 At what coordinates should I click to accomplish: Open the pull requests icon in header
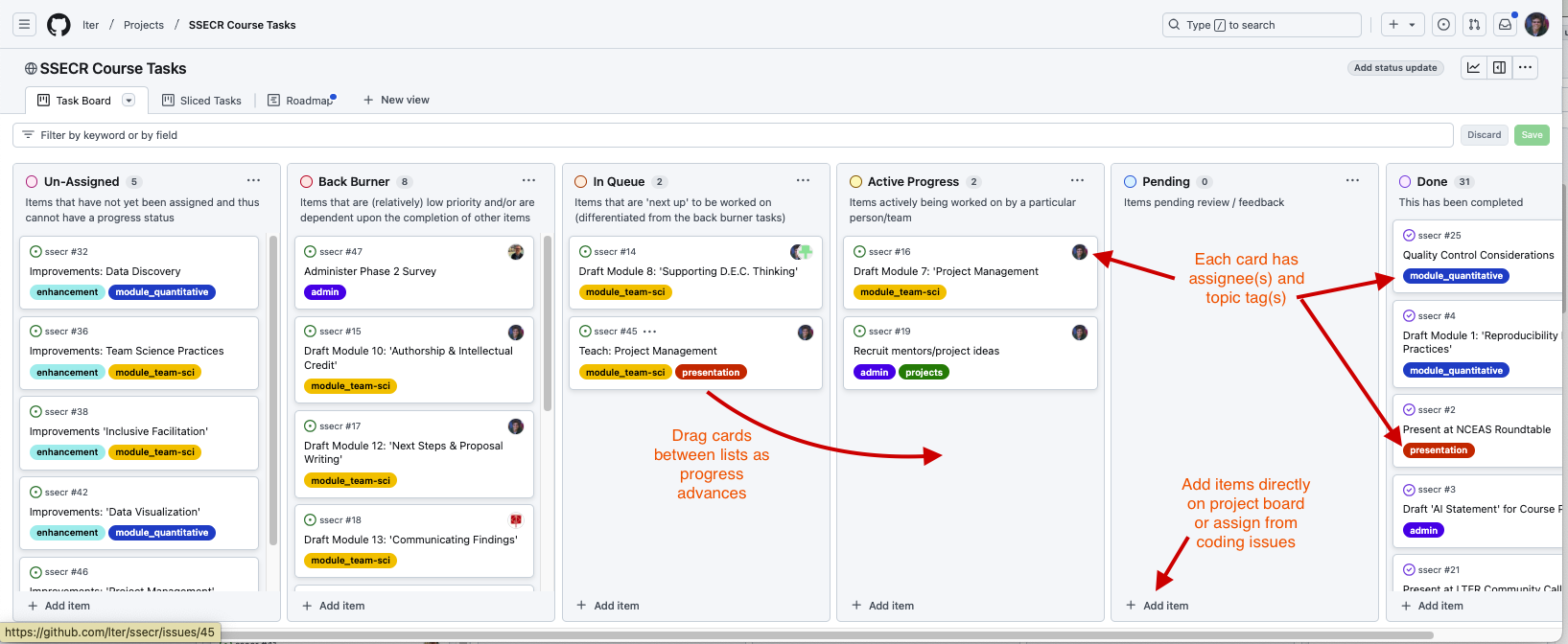tap(1474, 25)
